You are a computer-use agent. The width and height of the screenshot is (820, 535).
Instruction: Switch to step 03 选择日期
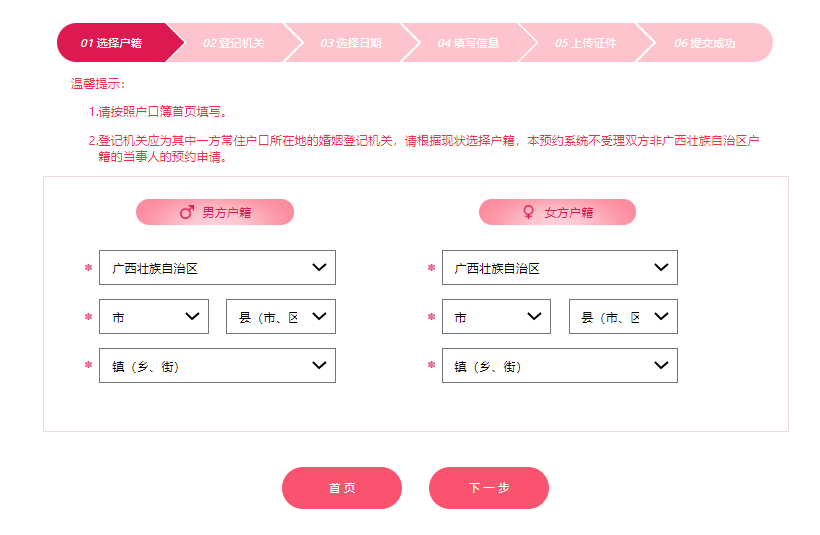click(351, 43)
